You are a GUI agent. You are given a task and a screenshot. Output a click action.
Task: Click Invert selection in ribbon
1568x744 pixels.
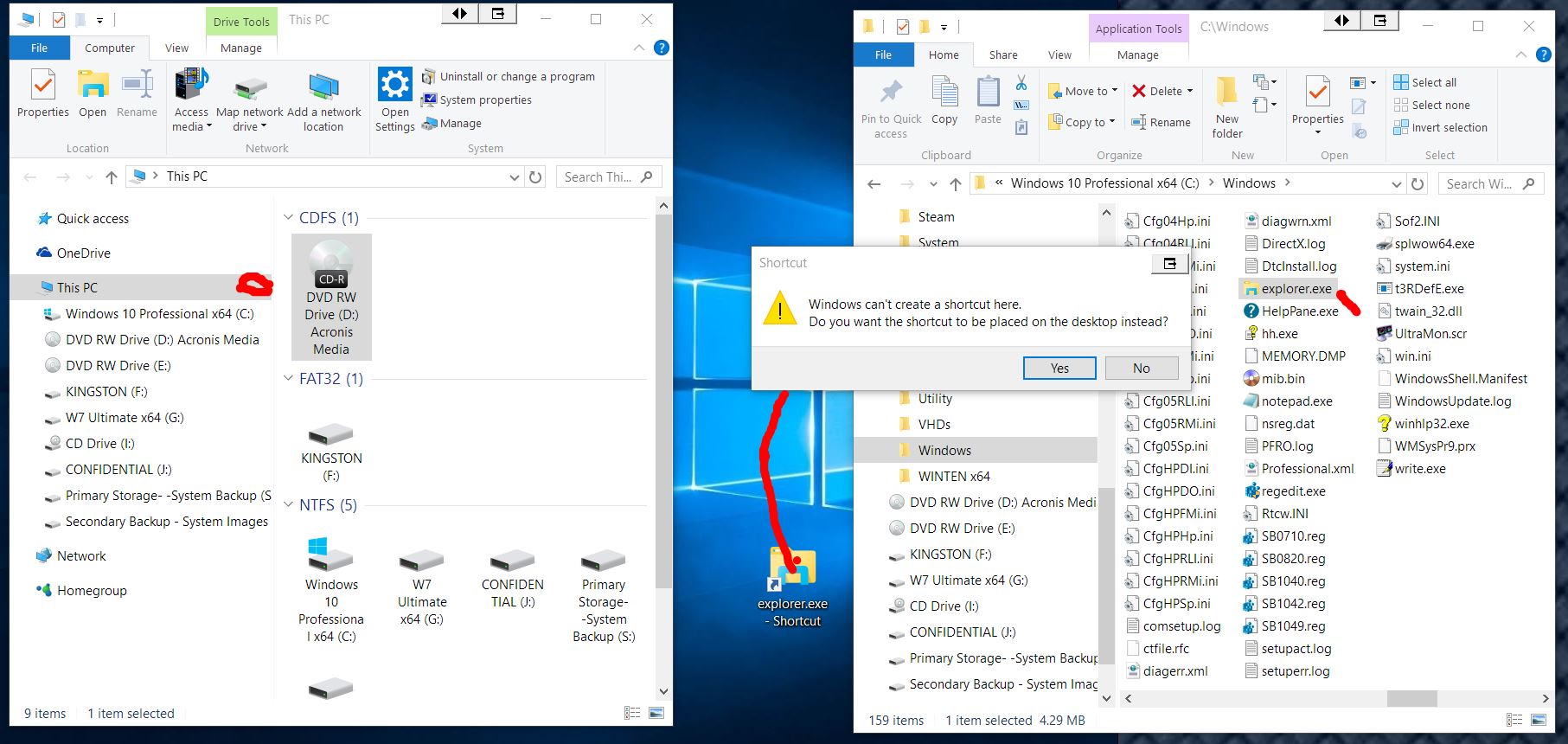pyautogui.click(x=1440, y=127)
